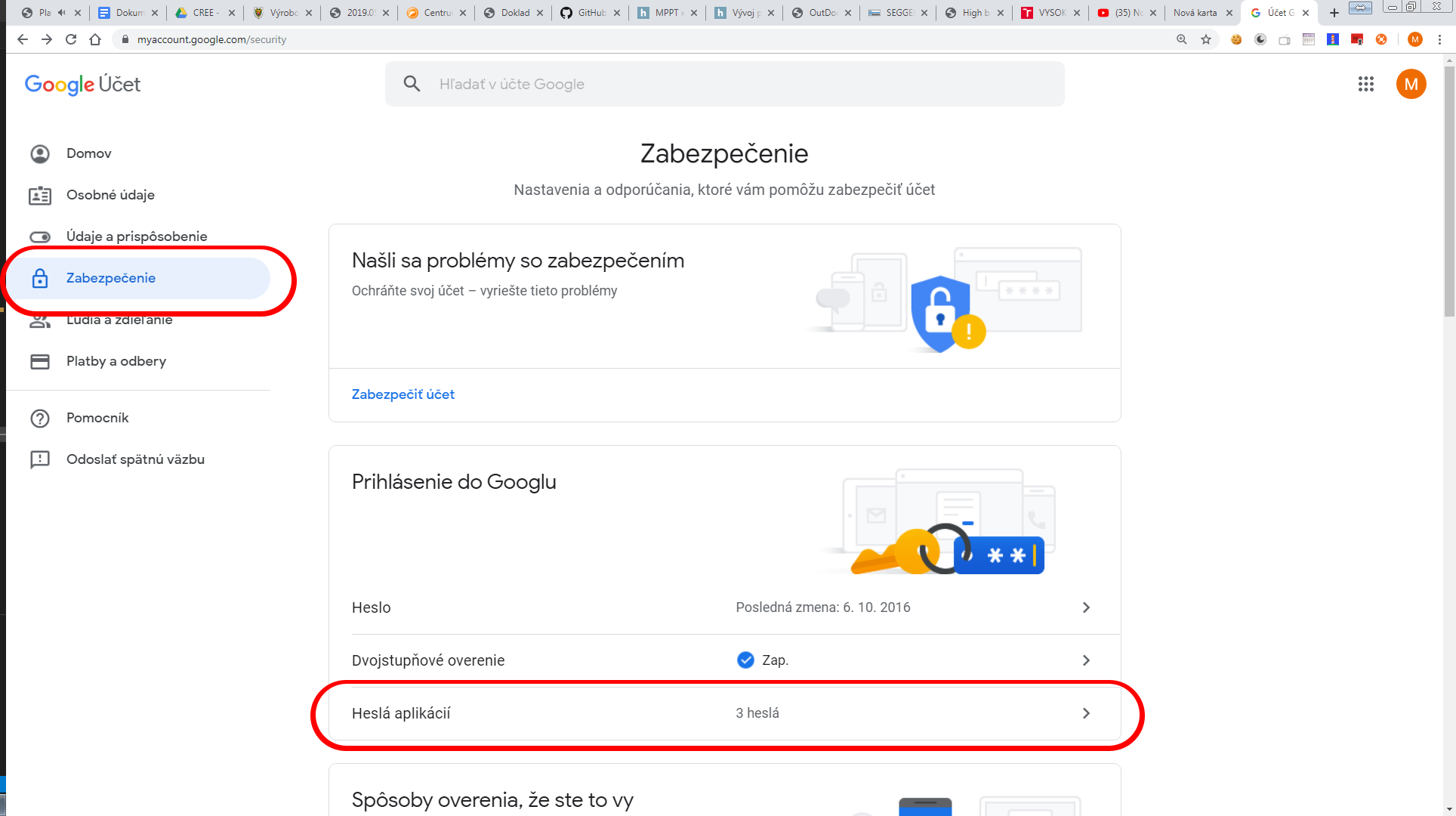The height and width of the screenshot is (816, 1456).
Task: Expand Dvojstupňové overenie row arrow
Action: coord(1086,660)
